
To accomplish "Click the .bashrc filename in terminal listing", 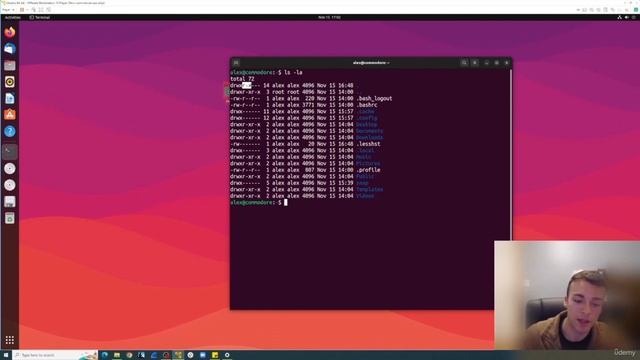I will coord(367,105).
